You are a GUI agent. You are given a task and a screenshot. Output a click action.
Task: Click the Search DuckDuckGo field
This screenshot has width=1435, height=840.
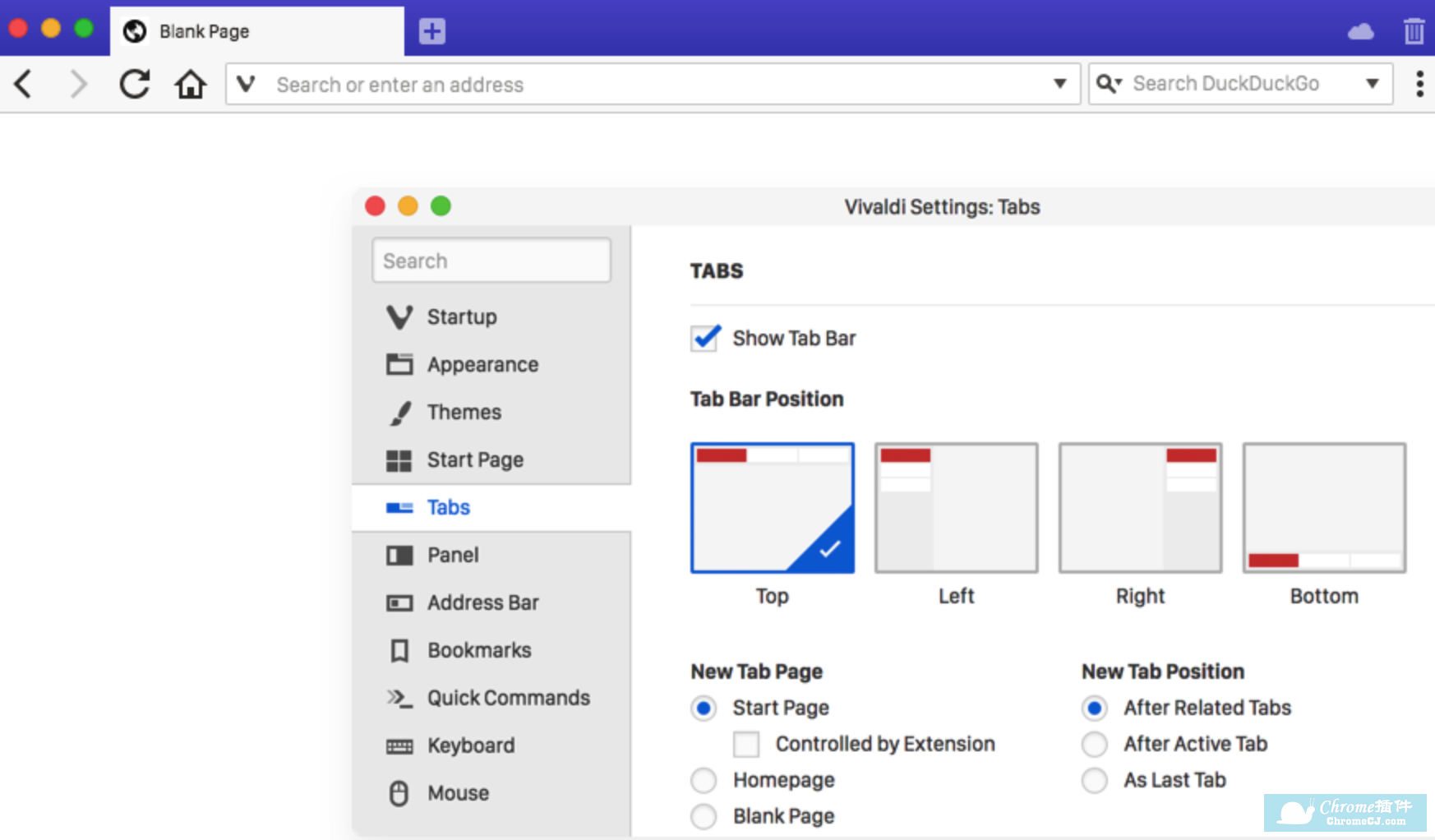click(1241, 83)
